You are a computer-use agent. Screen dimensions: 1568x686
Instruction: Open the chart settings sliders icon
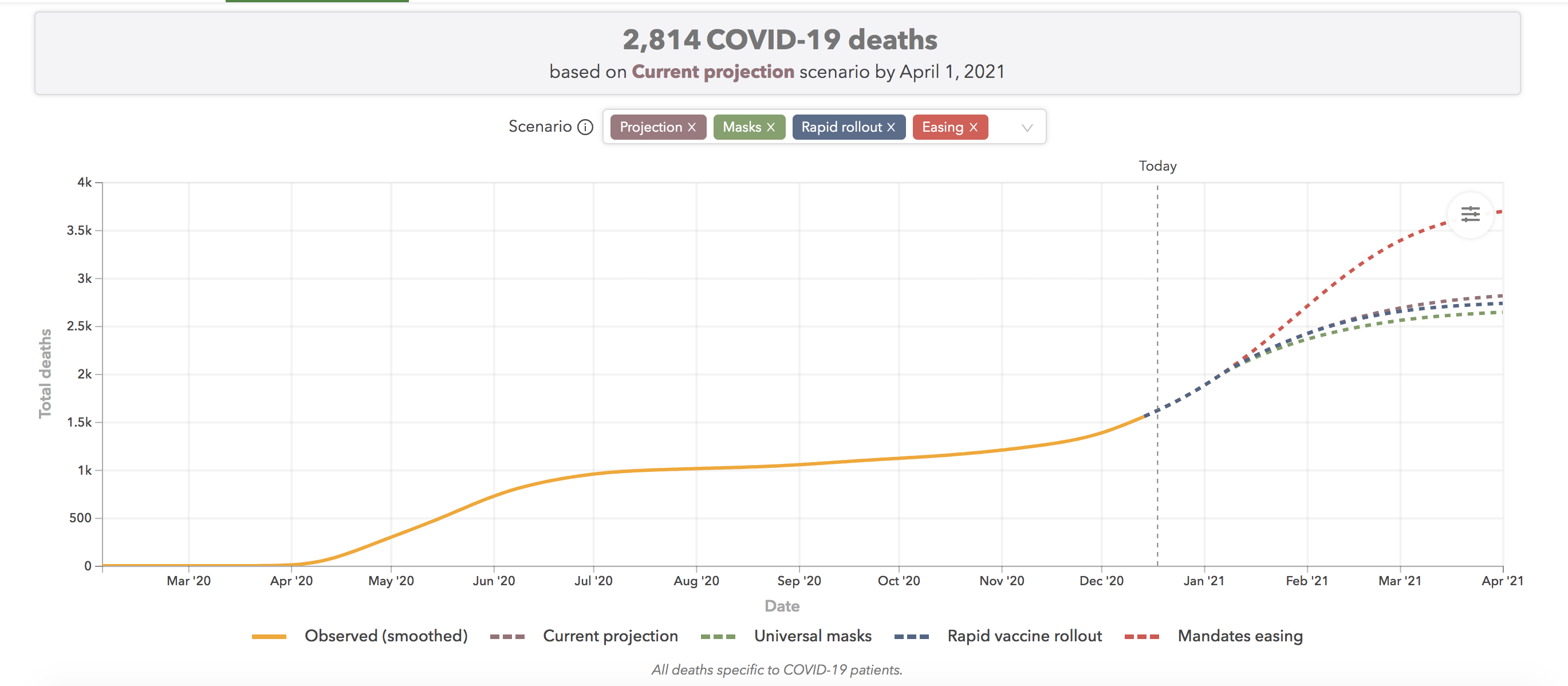coord(1470,214)
